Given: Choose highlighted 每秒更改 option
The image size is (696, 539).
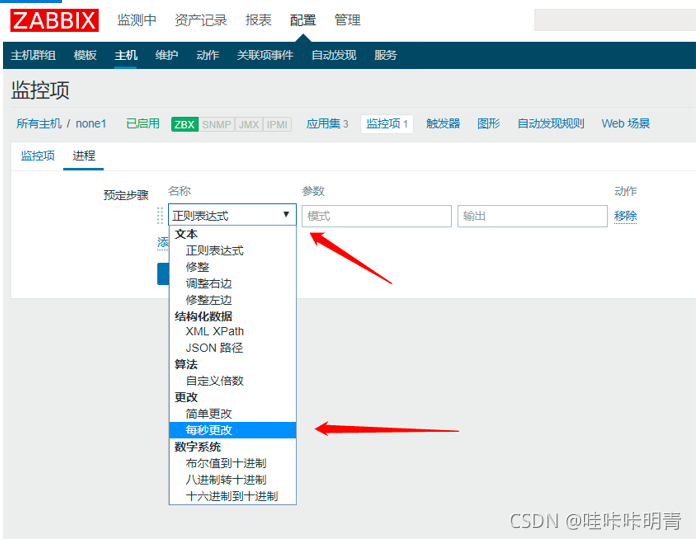Looking at the screenshot, I should pos(233,430).
